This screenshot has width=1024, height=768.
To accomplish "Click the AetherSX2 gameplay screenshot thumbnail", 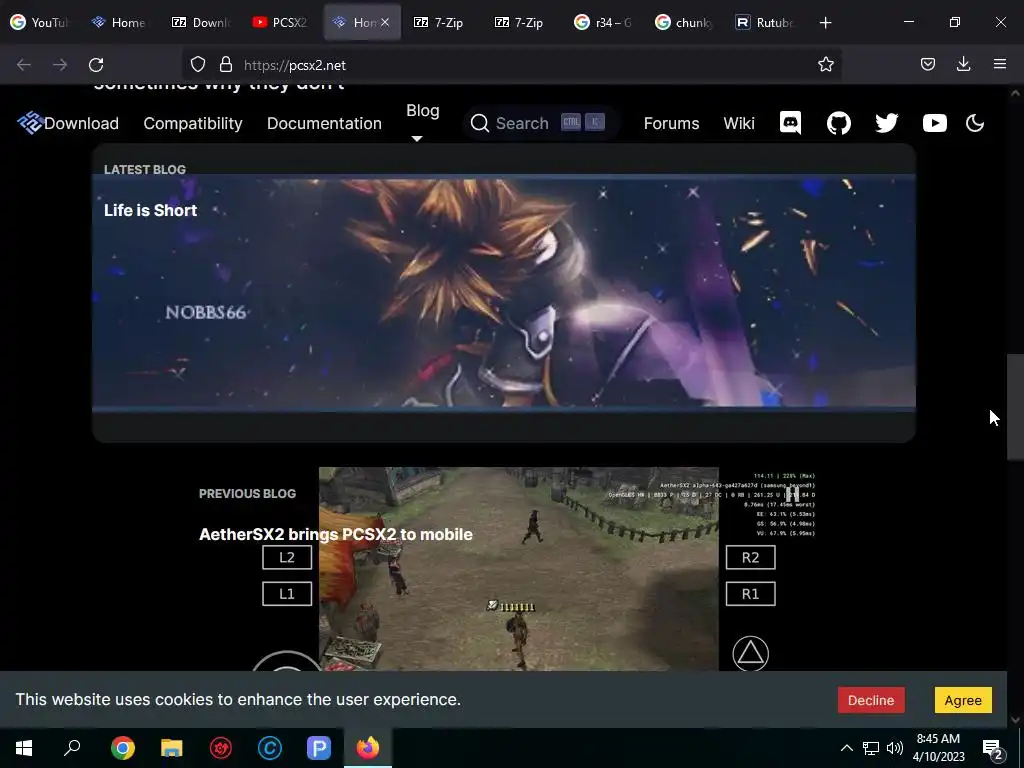I will click(x=519, y=569).
